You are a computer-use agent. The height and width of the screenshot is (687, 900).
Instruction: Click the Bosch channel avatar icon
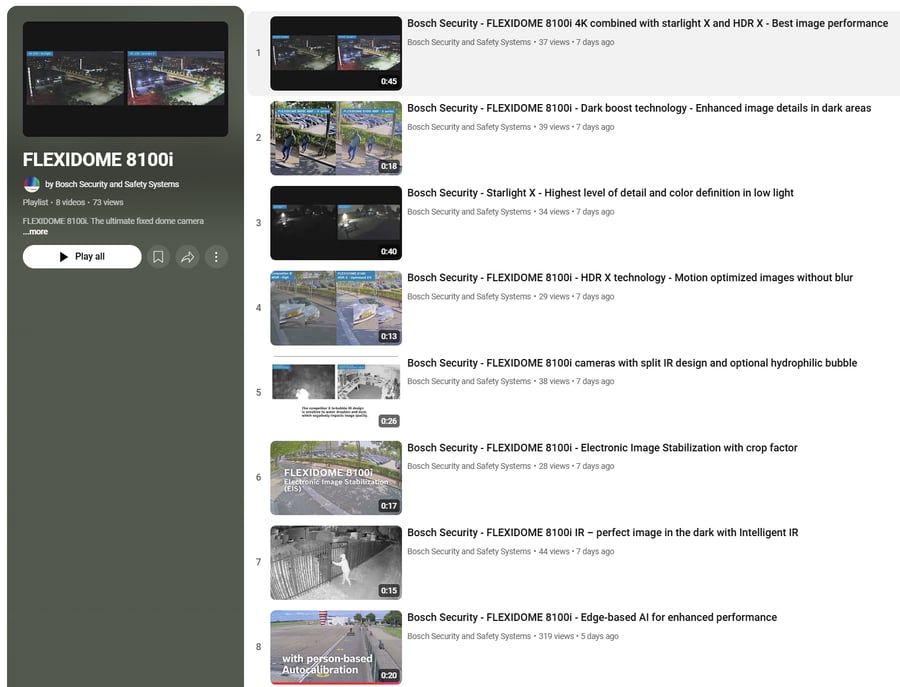coord(32,184)
